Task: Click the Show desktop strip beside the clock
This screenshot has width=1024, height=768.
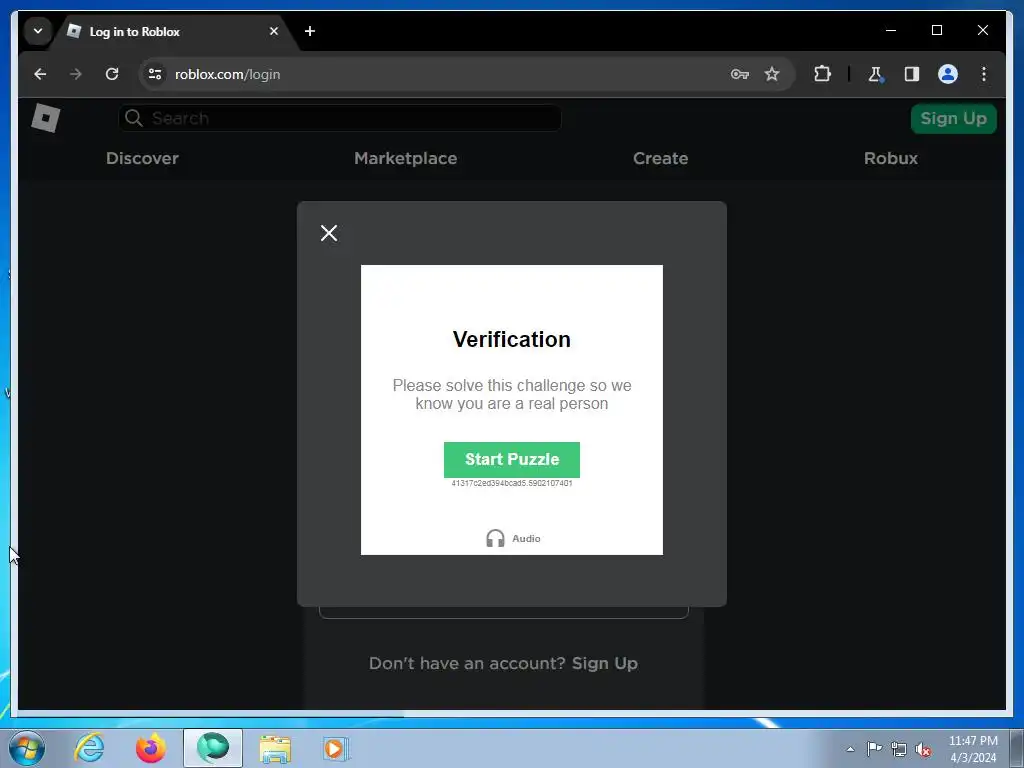Action: point(1017,748)
